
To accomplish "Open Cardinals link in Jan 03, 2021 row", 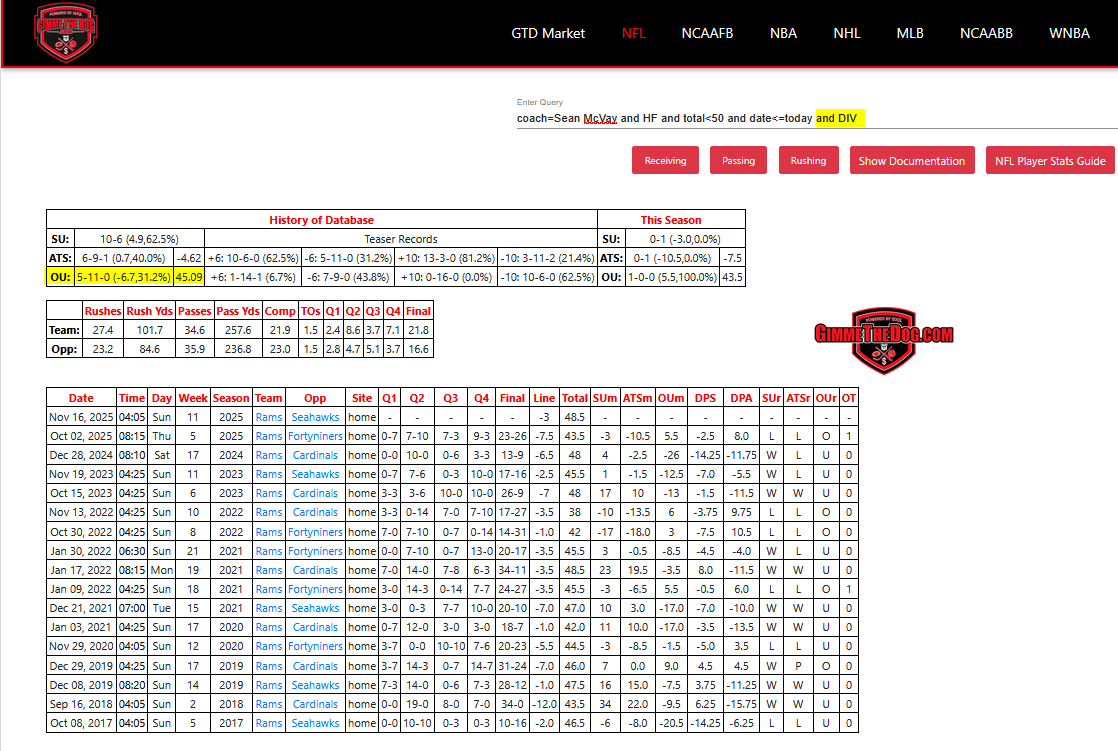I will click(315, 628).
